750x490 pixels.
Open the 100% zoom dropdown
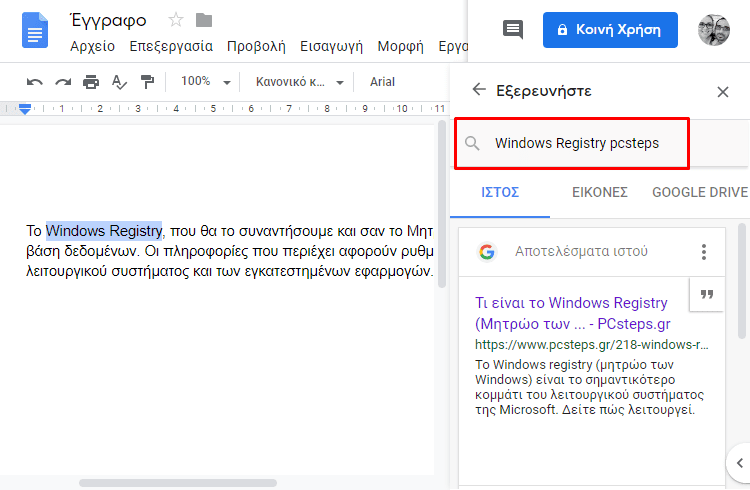click(x=204, y=82)
